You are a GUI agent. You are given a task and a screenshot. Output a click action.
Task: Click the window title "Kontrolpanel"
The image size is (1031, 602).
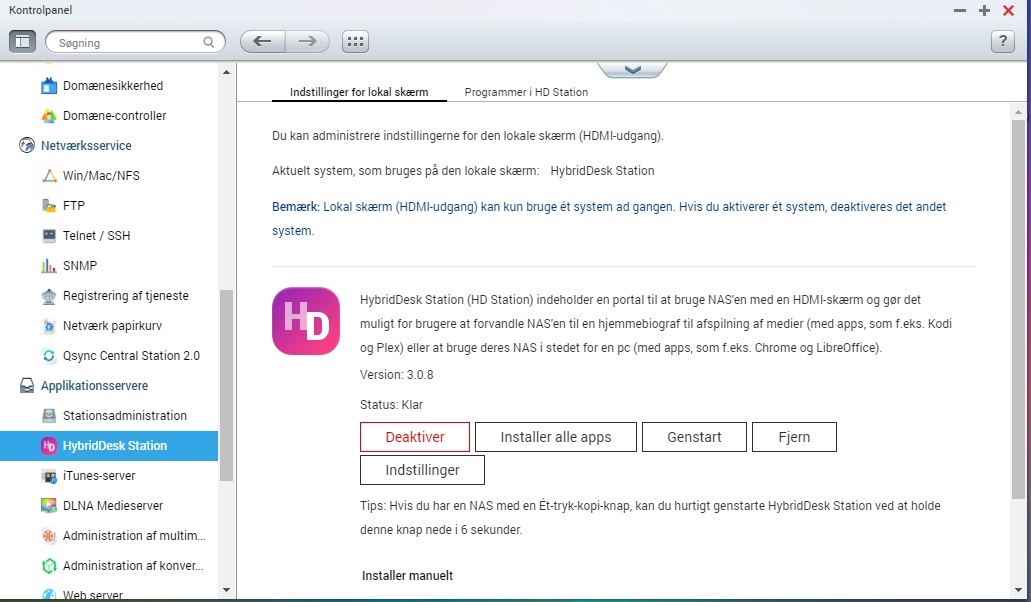pos(41,10)
